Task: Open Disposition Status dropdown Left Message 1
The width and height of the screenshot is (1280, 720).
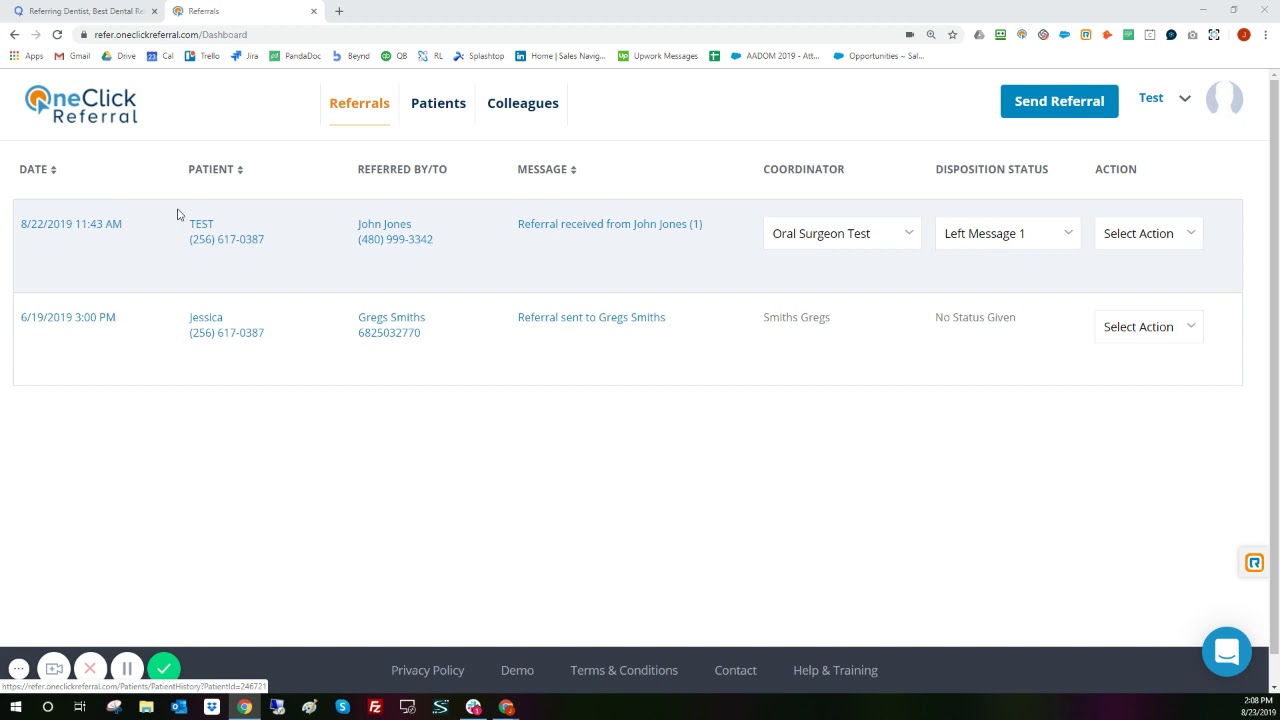Action: click(1007, 233)
